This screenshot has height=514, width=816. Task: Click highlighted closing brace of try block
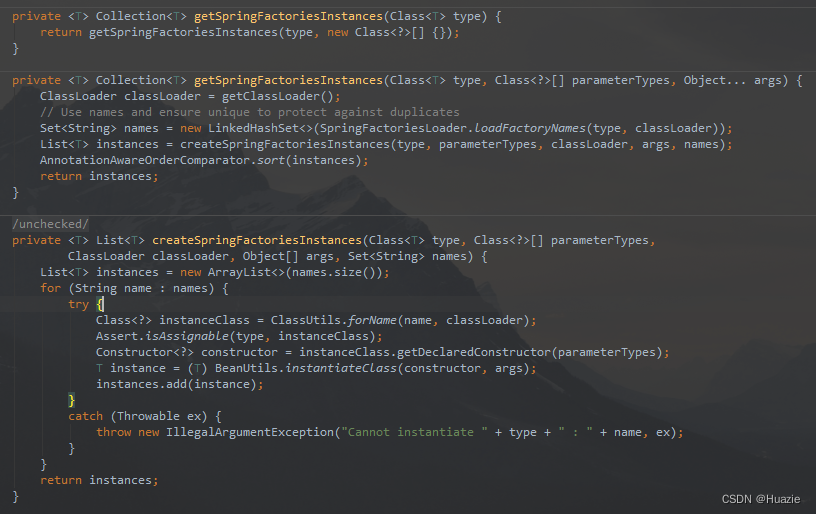tap(71, 401)
